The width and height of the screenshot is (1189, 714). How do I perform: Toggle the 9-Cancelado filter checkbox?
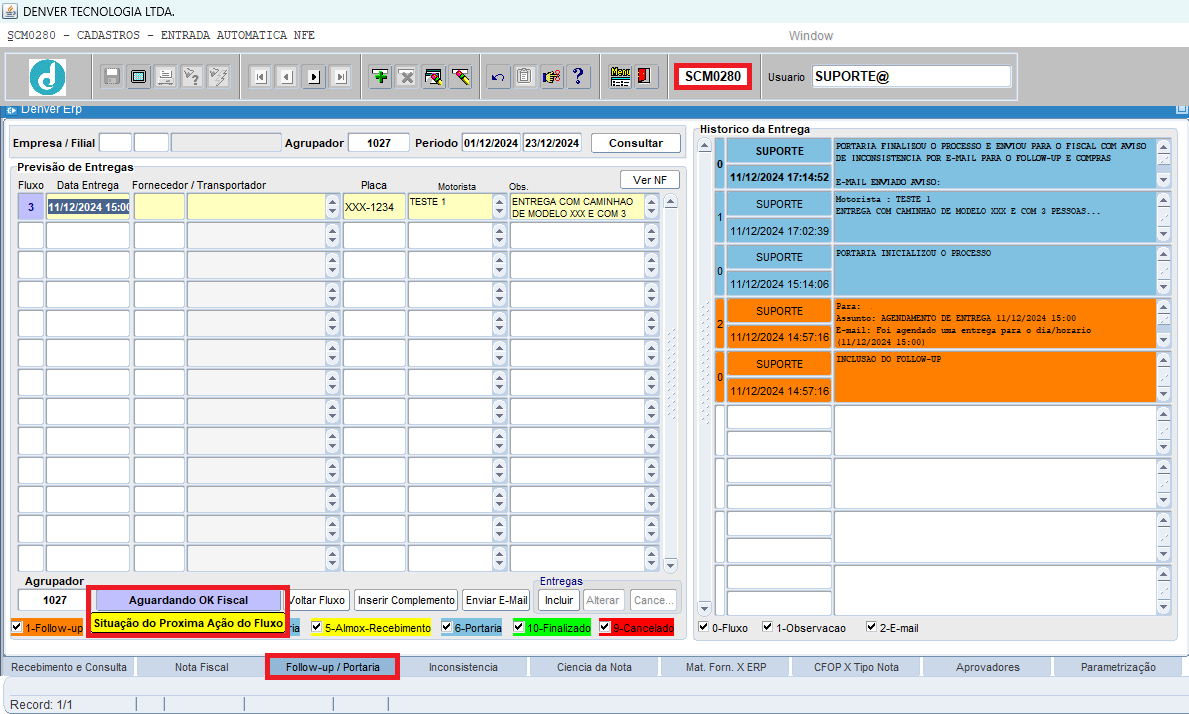click(604, 627)
